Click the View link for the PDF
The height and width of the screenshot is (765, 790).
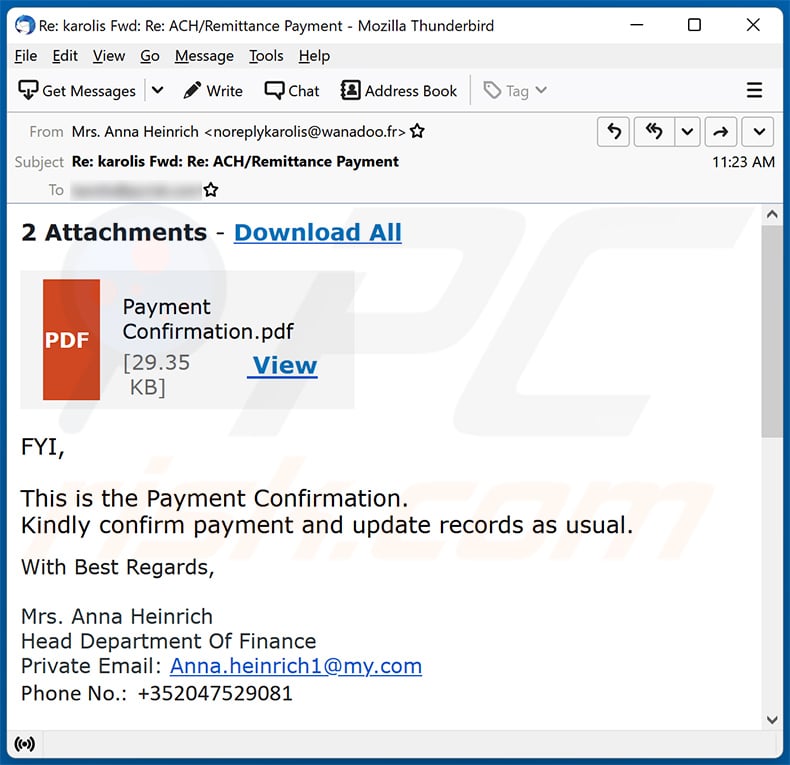click(285, 365)
